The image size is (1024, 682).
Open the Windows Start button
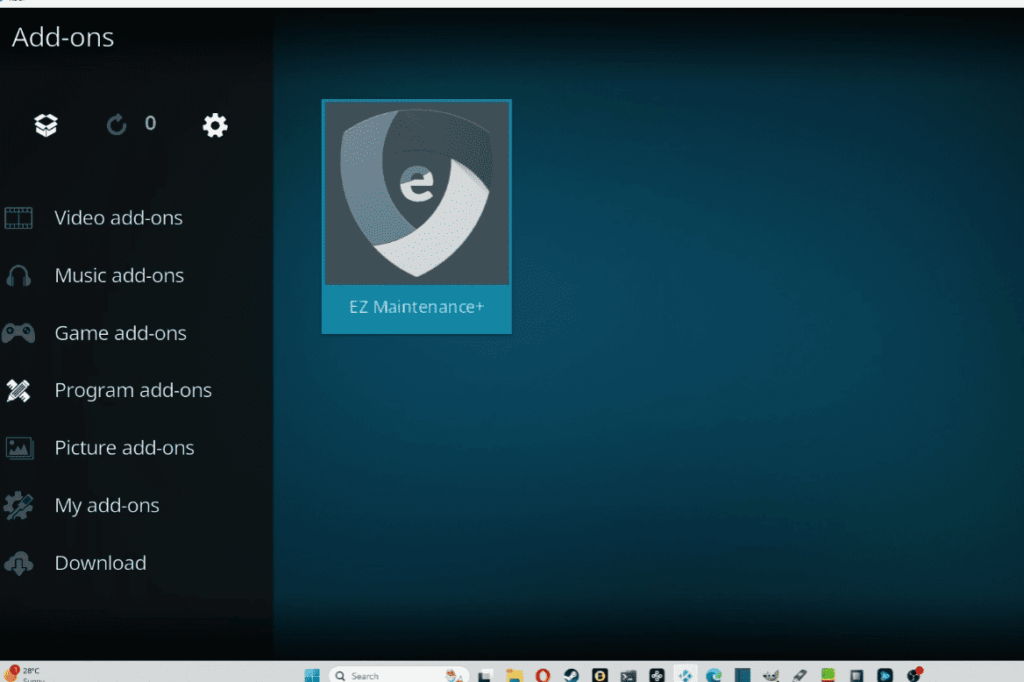click(312, 675)
